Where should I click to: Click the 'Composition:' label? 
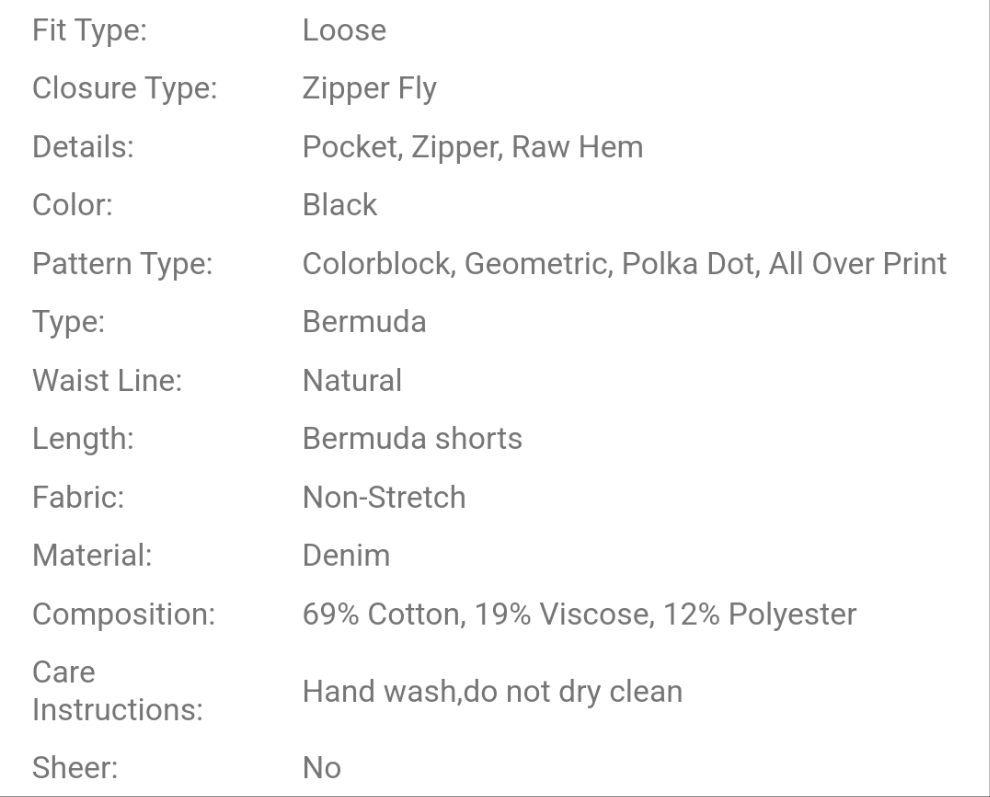tap(124, 613)
